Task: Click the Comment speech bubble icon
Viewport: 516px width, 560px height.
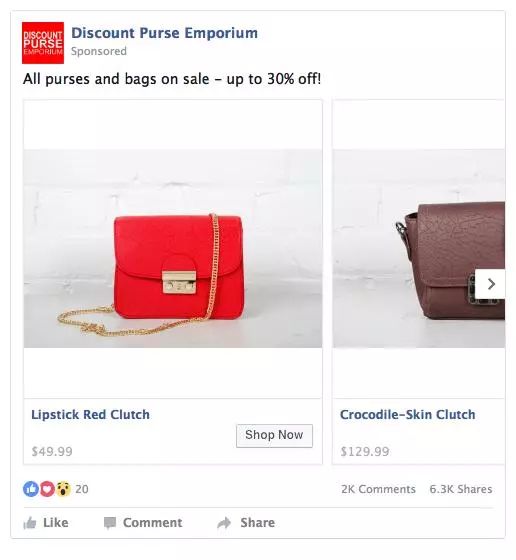Action: 110,523
